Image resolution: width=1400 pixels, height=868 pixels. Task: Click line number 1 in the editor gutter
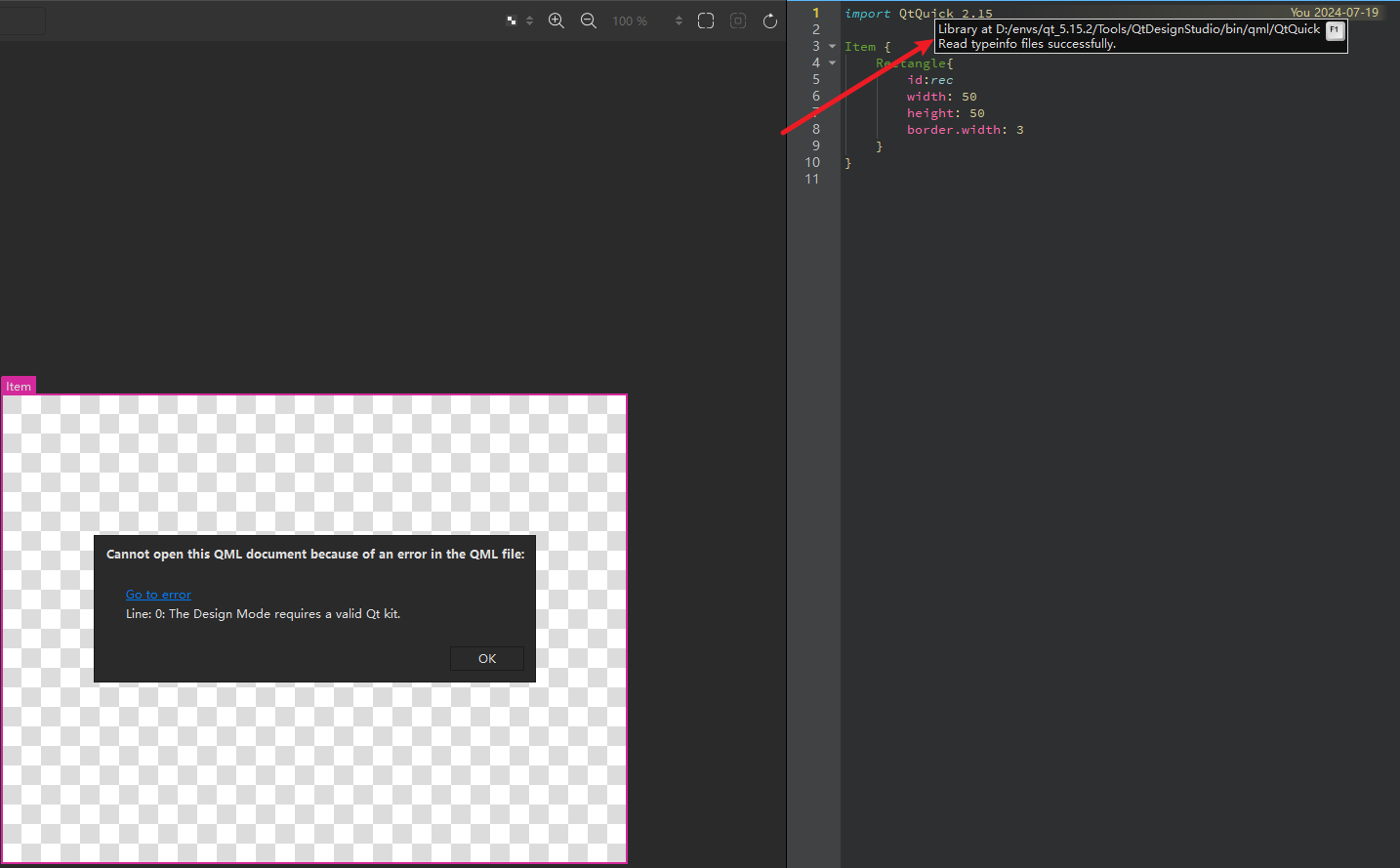(816, 13)
